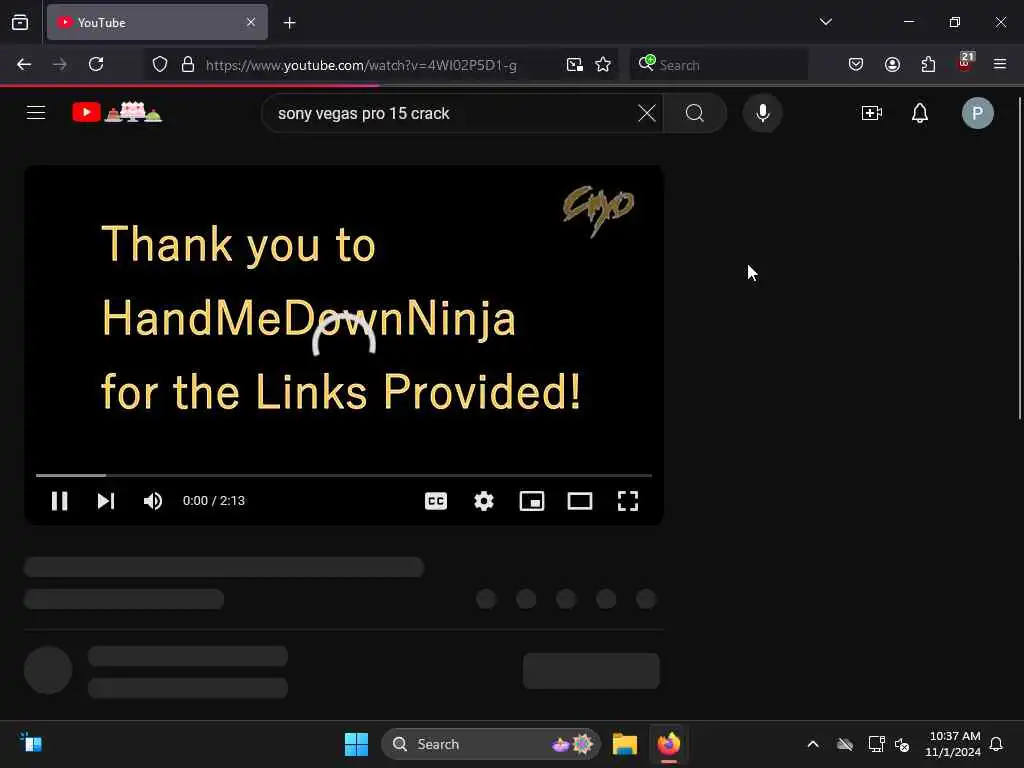
Task: Open the tray network status icon
Action: click(876, 744)
